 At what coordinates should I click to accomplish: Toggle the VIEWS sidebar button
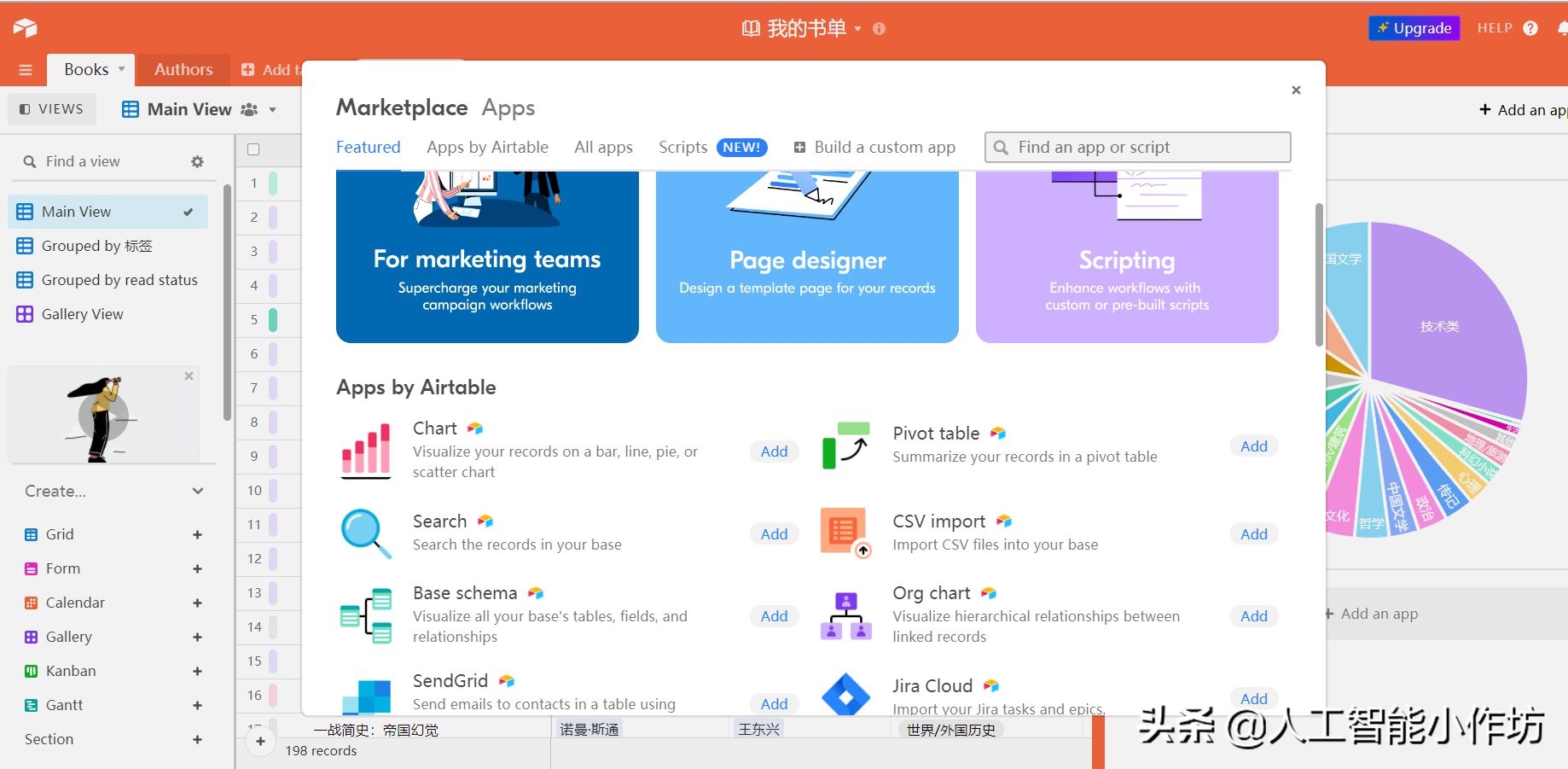[52, 109]
